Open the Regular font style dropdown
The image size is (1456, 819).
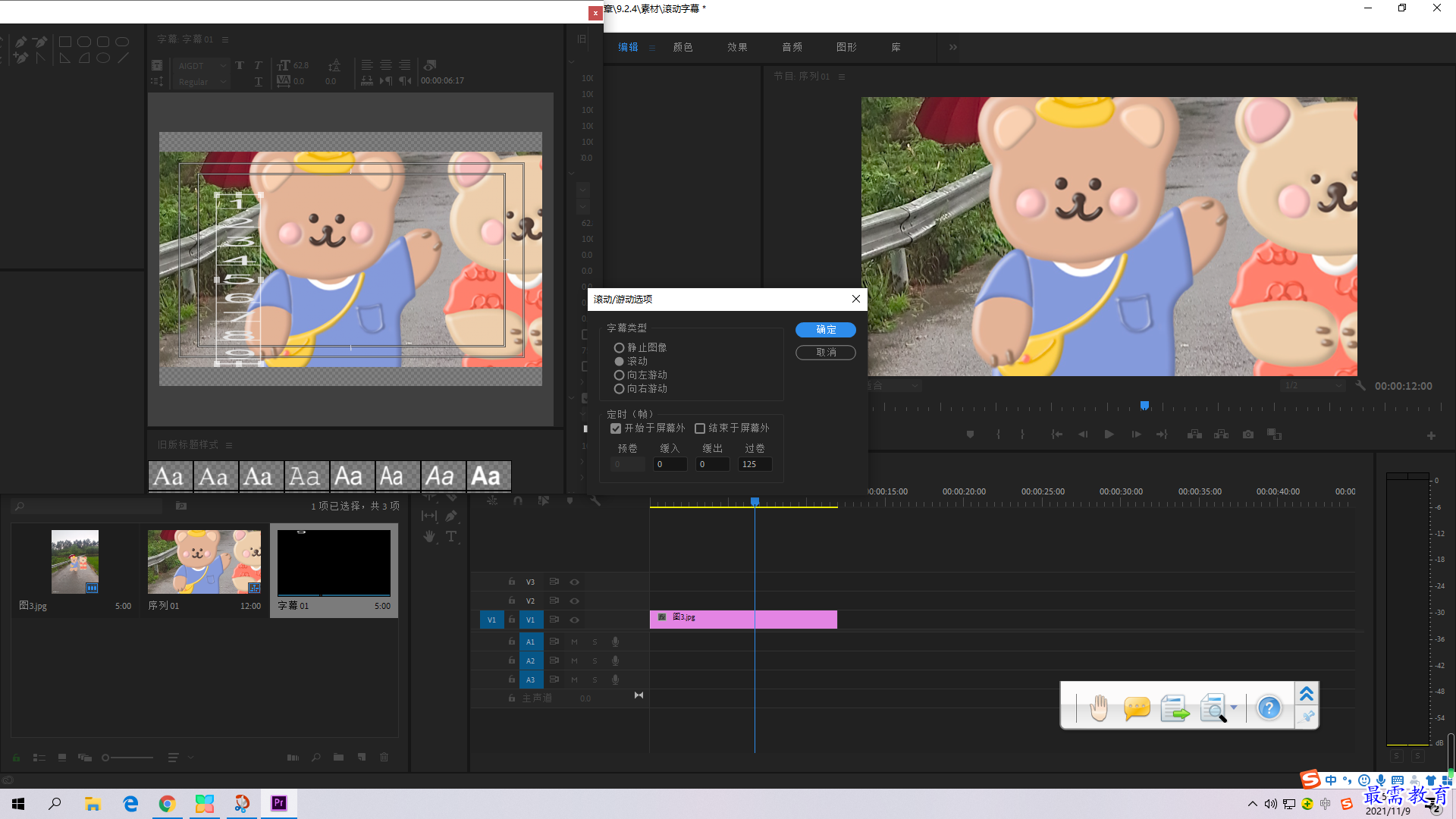tap(201, 82)
